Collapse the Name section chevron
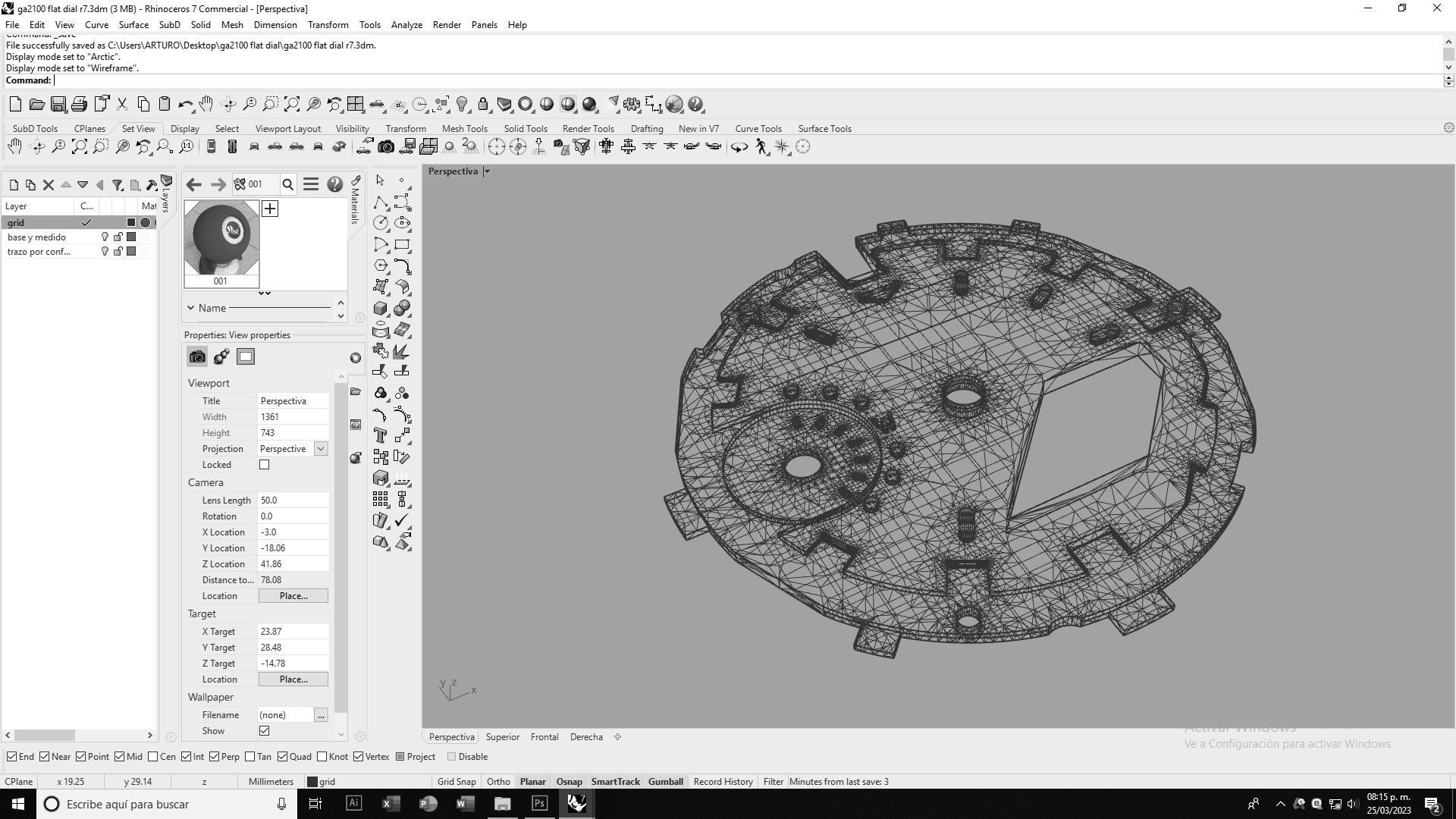This screenshot has height=819, width=1456. (191, 308)
